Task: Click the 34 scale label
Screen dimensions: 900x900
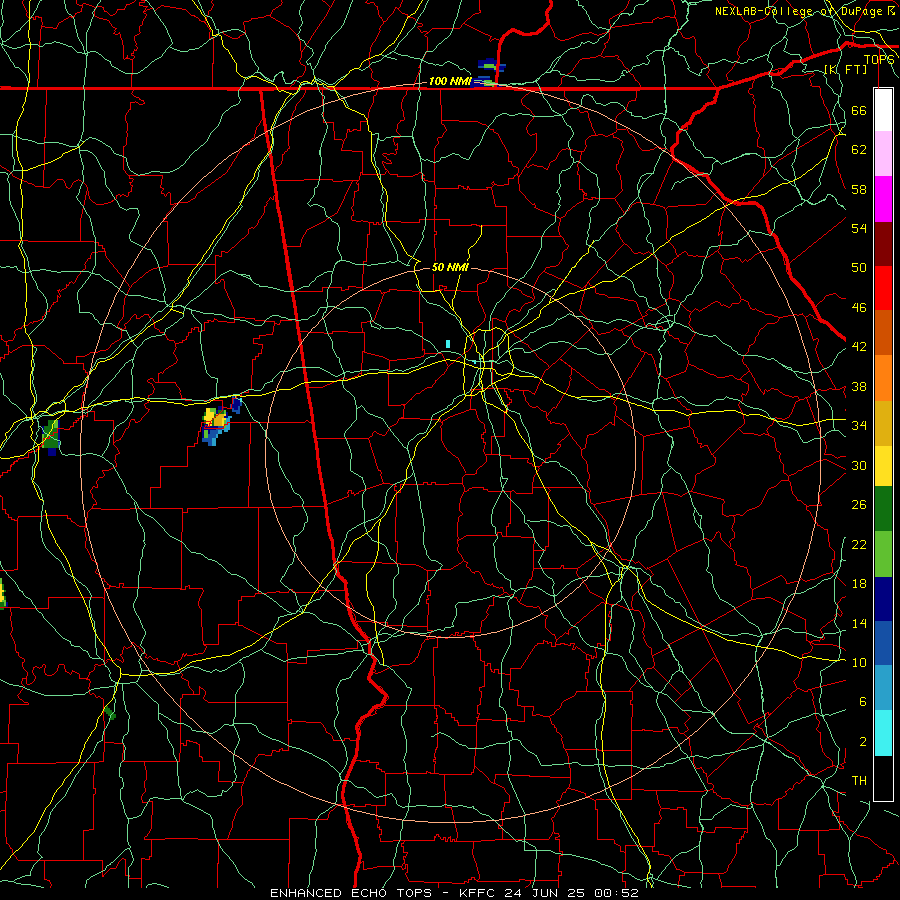Action: 859,425
